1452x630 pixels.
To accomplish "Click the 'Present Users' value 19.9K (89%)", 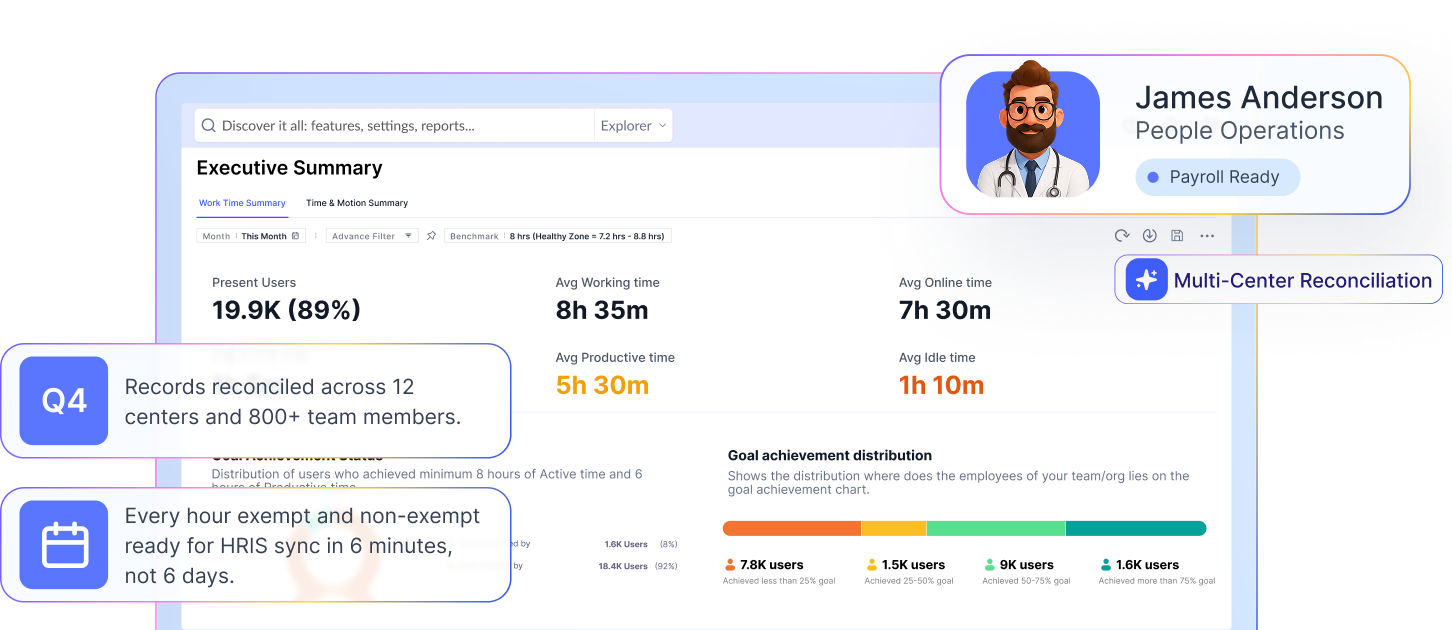I will coord(286,310).
